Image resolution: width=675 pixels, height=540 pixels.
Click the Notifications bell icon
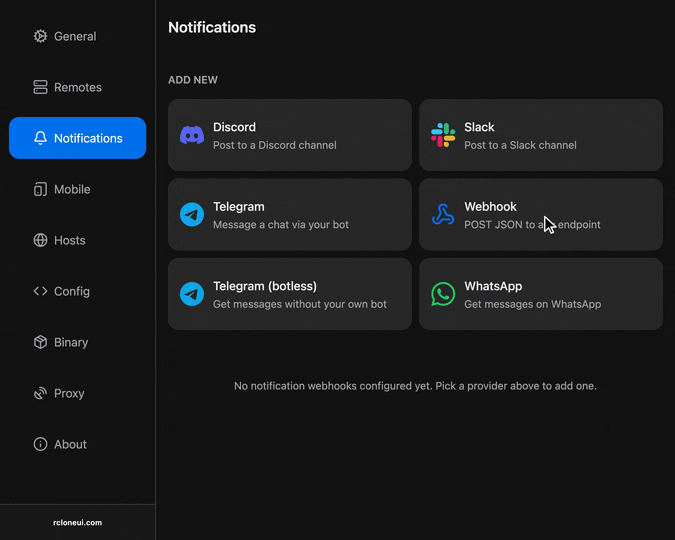click(40, 138)
